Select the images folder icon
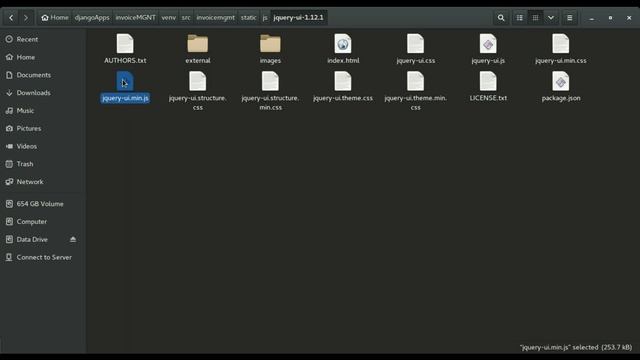The height and width of the screenshot is (360, 640). [x=270, y=44]
